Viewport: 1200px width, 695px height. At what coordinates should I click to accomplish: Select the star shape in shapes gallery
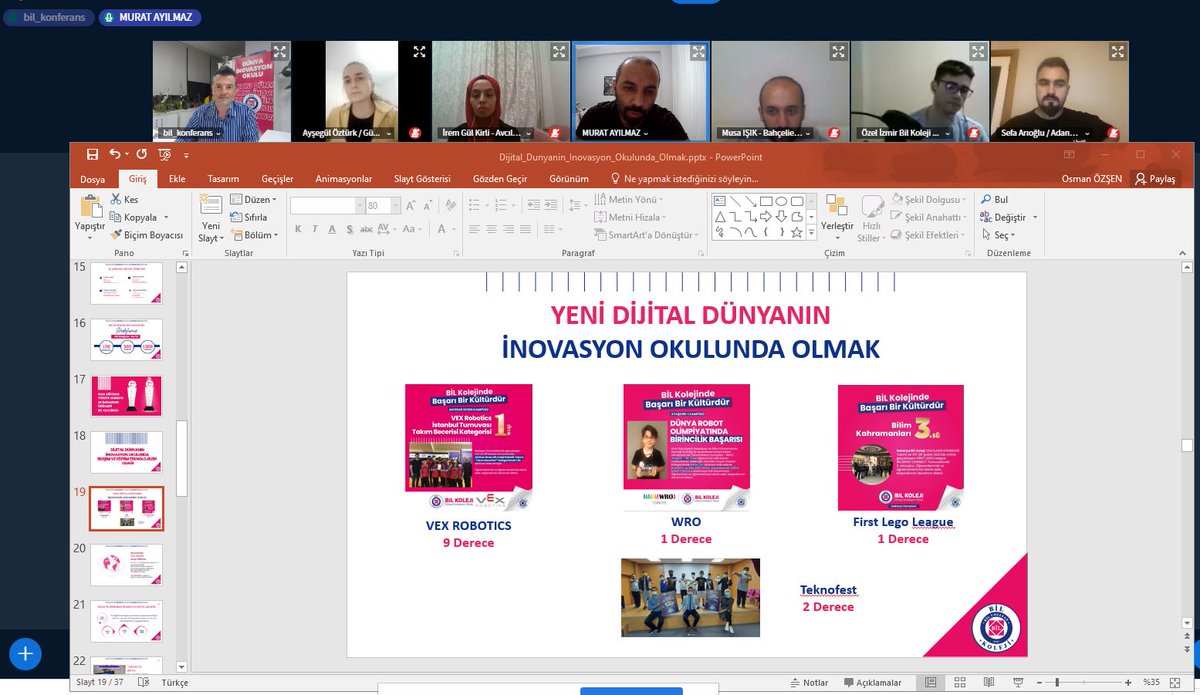797,232
